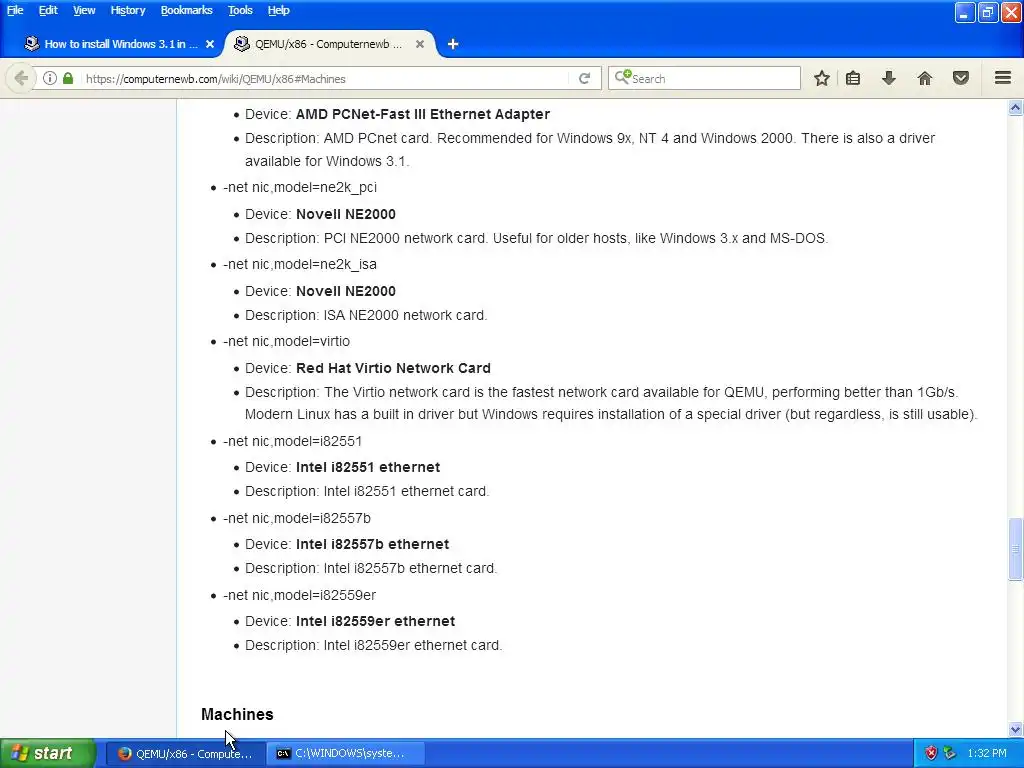Click the Virtio network card description text

[x=611, y=404]
